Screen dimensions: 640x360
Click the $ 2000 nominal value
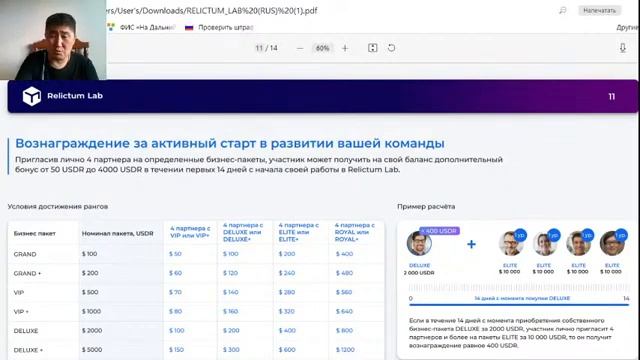(x=92, y=330)
